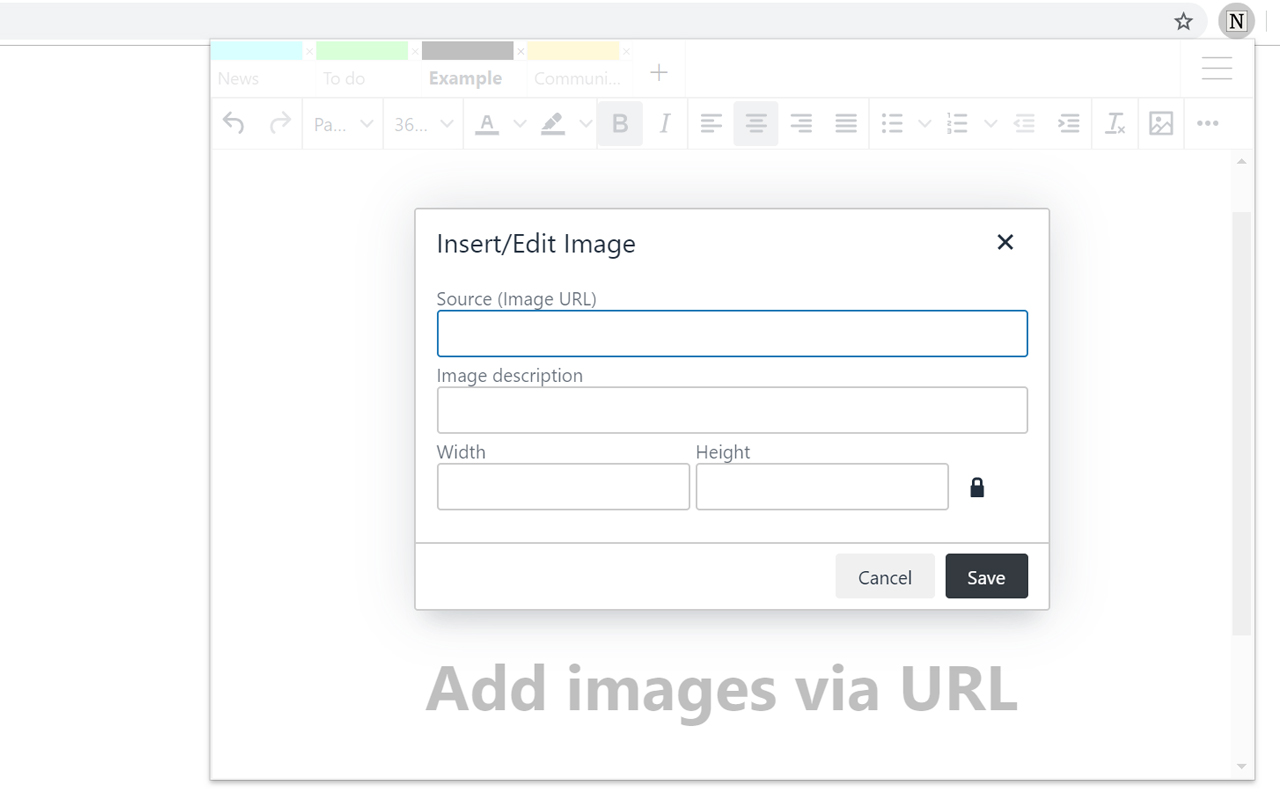Add a new tab with plus icon
This screenshot has height=800, width=1280.
point(659,72)
